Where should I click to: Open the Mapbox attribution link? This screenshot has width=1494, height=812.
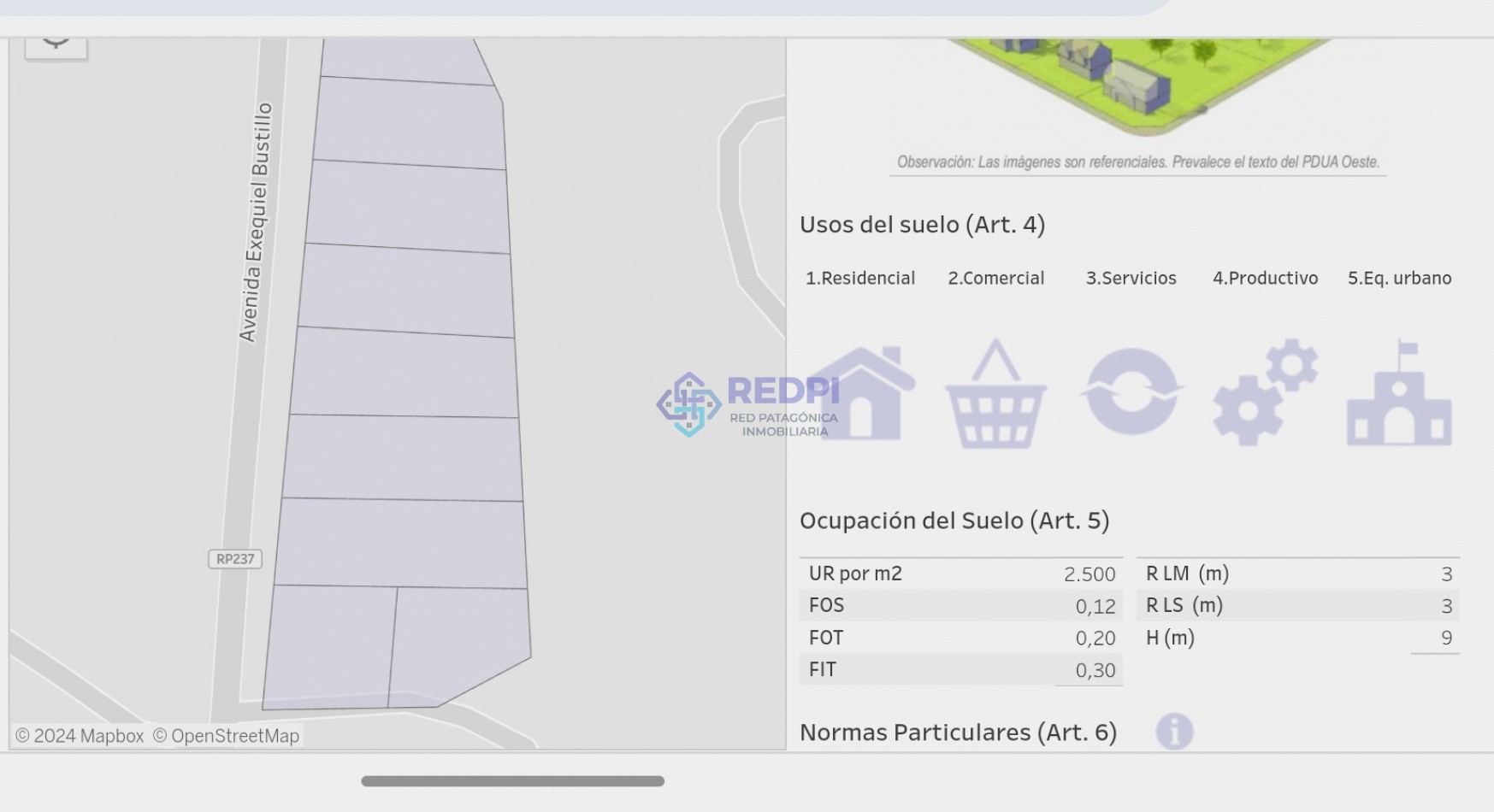coord(80,736)
